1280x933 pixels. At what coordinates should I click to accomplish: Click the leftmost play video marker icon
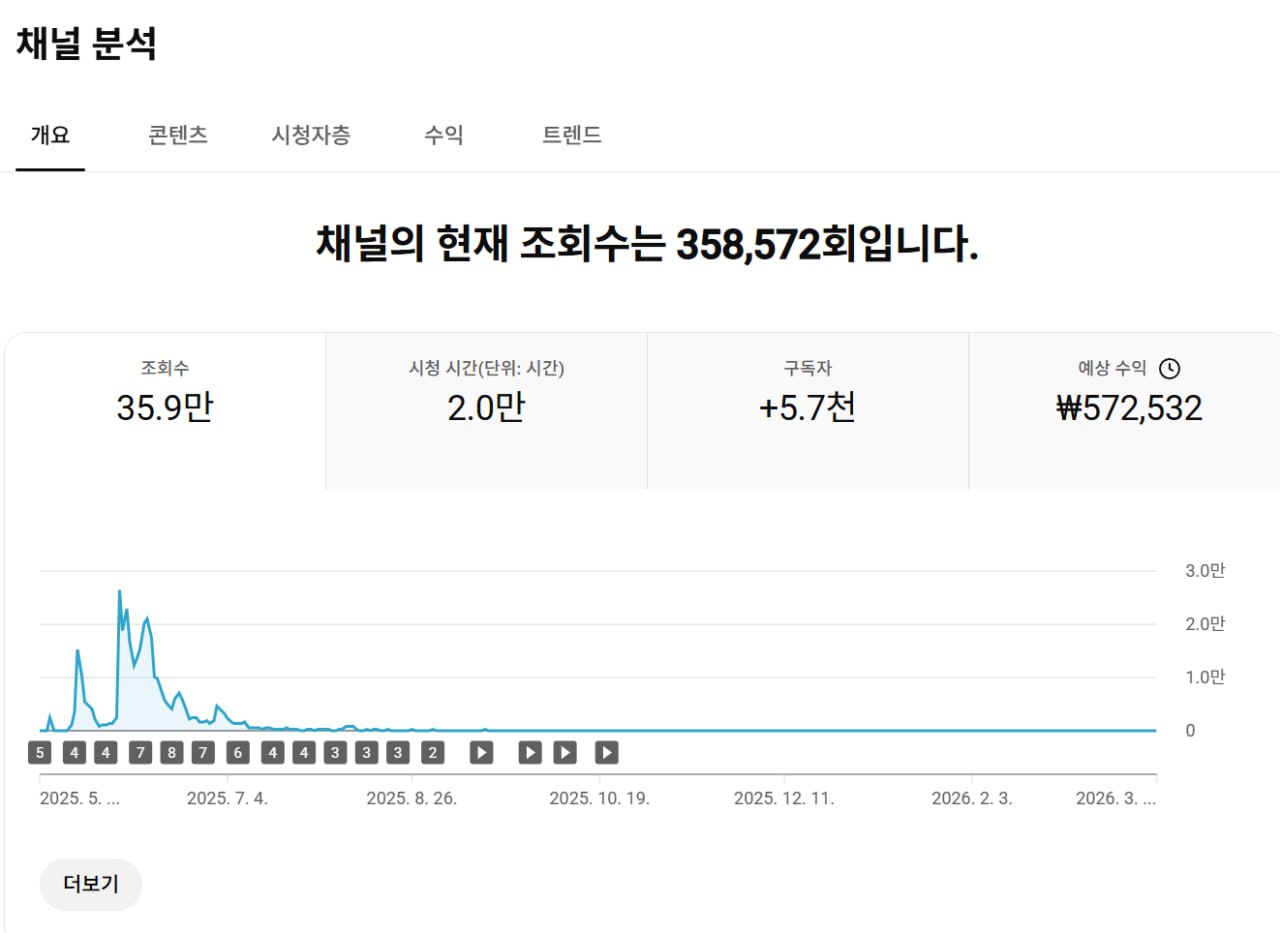click(481, 753)
